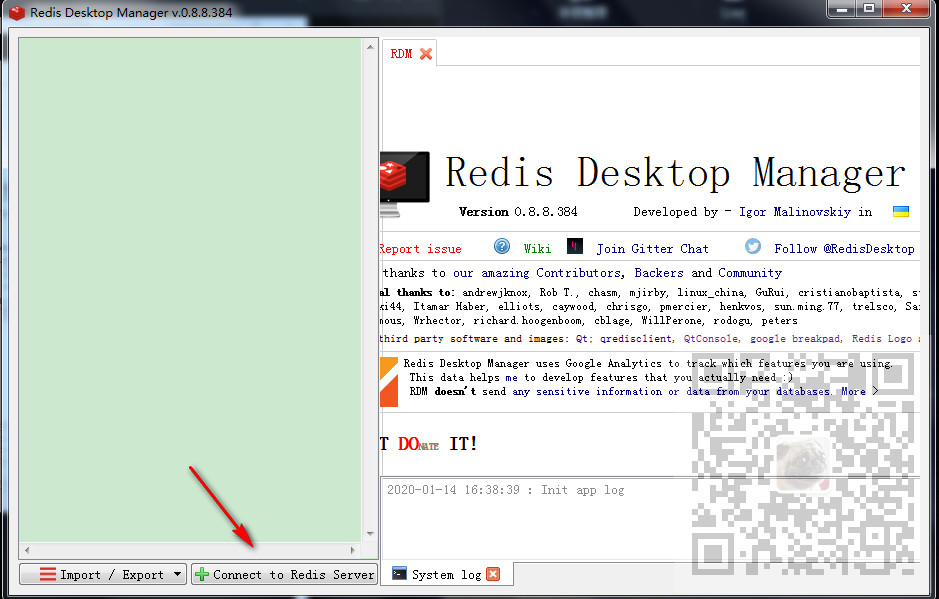Minimize the Redis Desktop Manager window
Viewport: 939px width, 599px height.
[842, 9]
